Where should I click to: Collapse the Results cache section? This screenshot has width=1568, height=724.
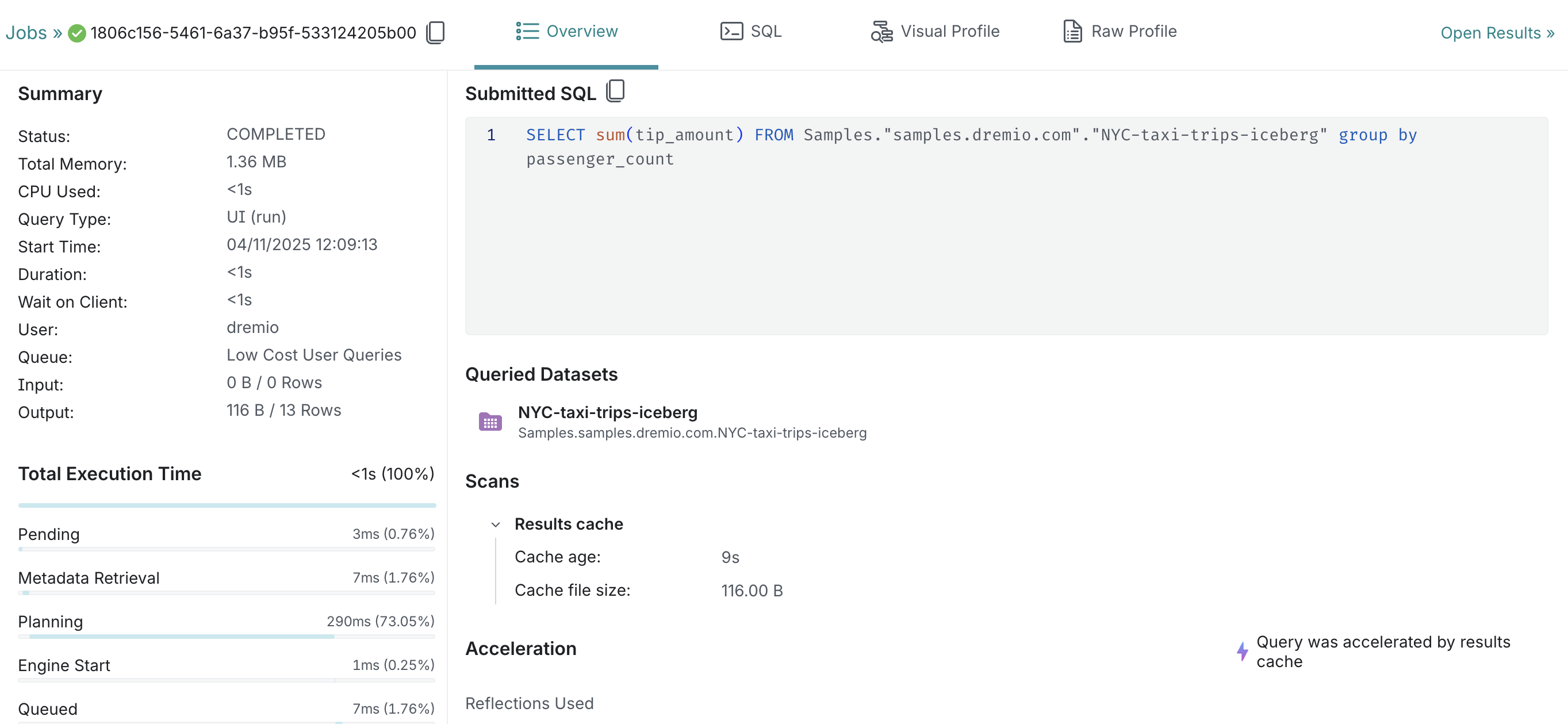[x=496, y=524]
